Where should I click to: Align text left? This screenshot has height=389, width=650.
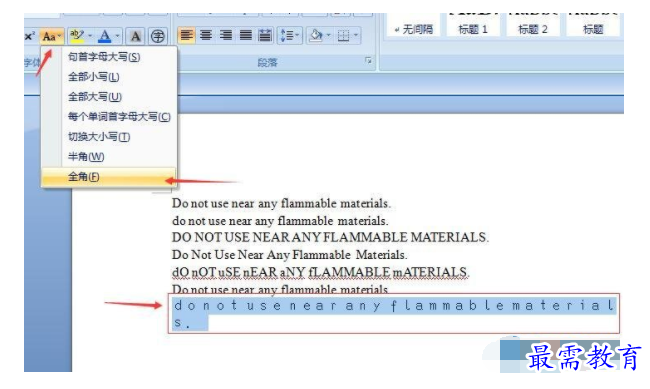186,35
